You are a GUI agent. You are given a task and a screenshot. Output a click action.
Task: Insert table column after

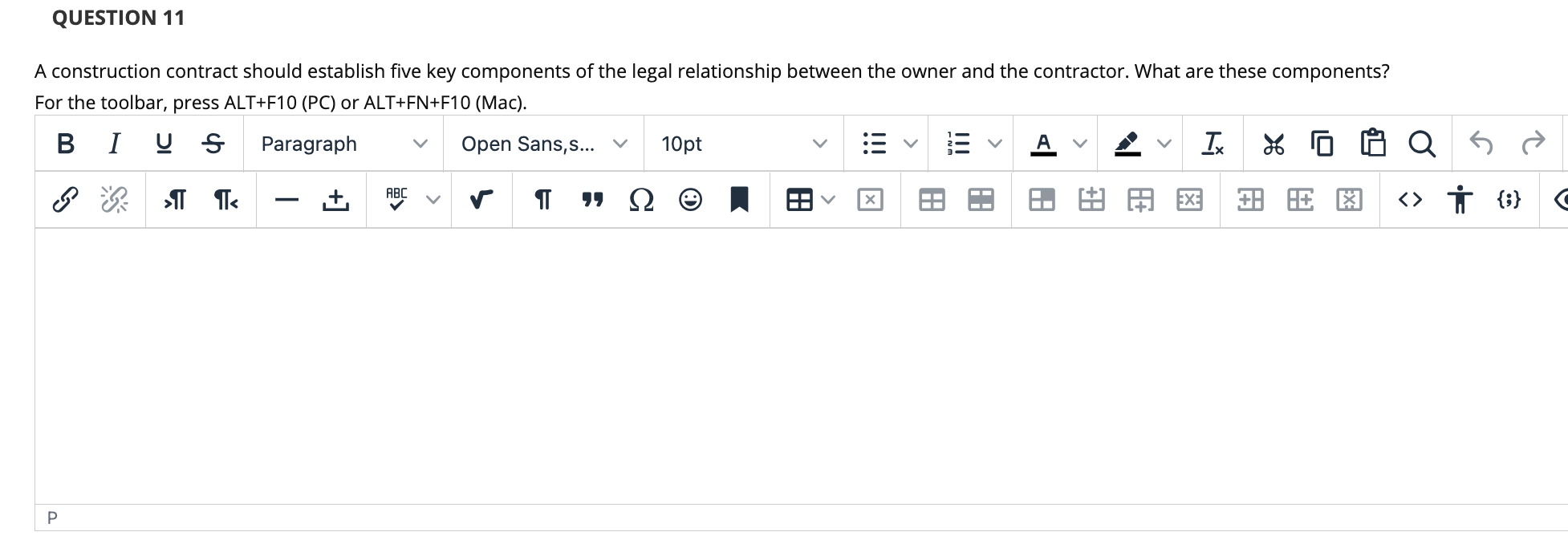(1300, 200)
